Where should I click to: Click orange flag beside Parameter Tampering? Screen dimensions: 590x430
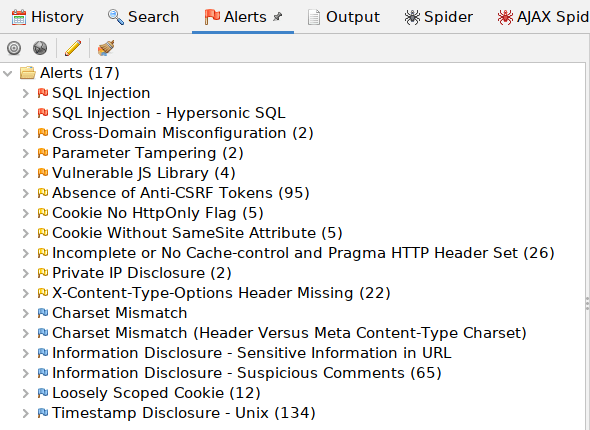[x=43, y=153]
